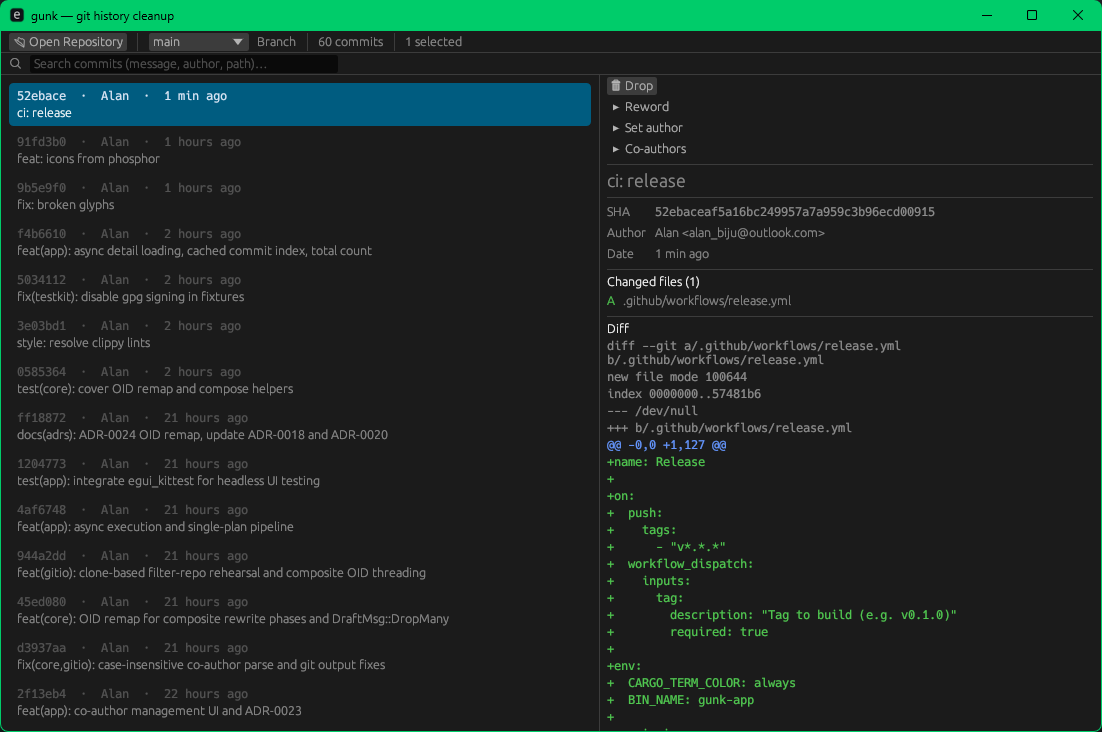Click the '1 selected' indicator
1102x732 pixels.
click(434, 42)
